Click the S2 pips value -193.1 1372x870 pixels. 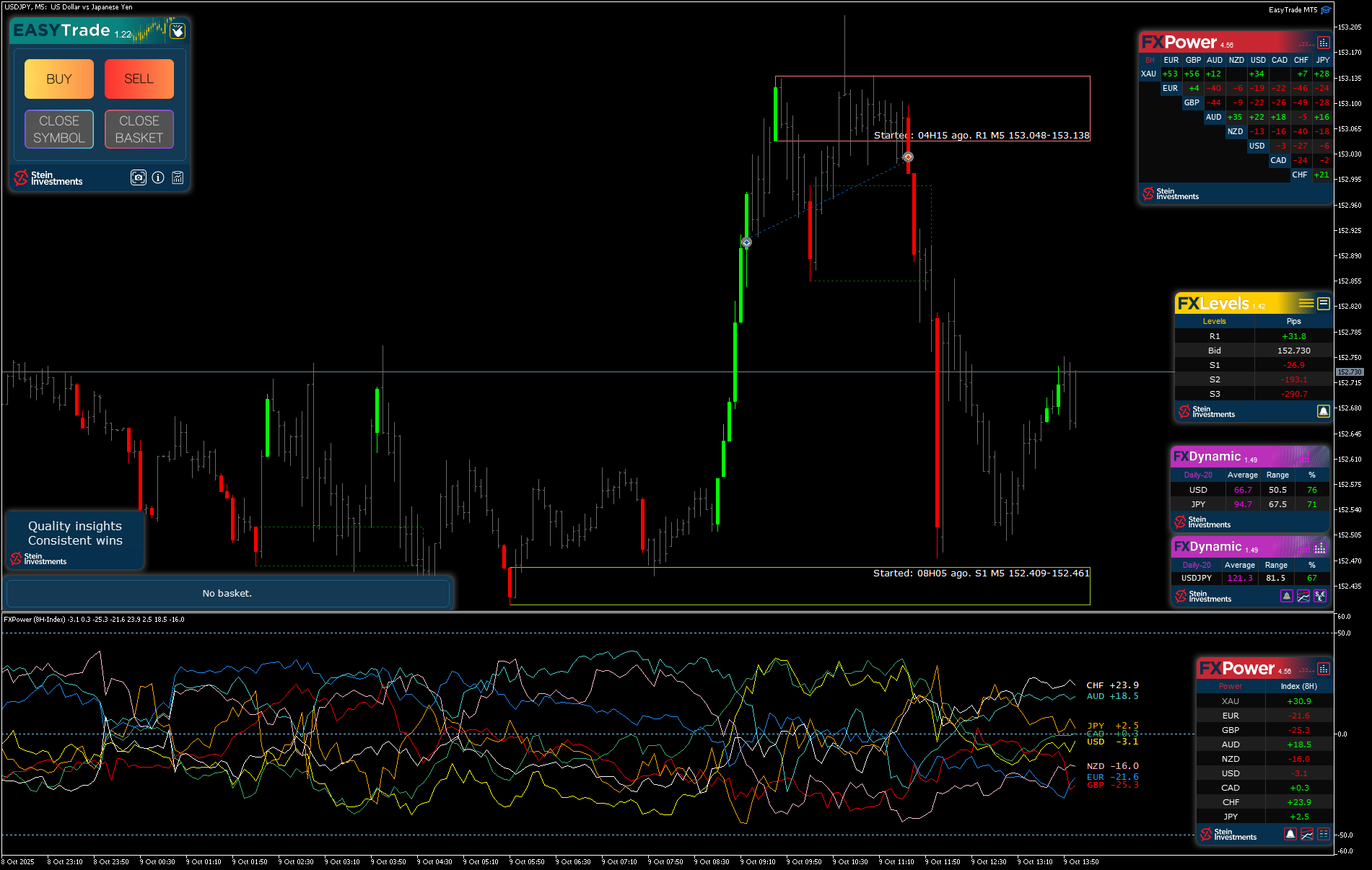coord(1294,379)
